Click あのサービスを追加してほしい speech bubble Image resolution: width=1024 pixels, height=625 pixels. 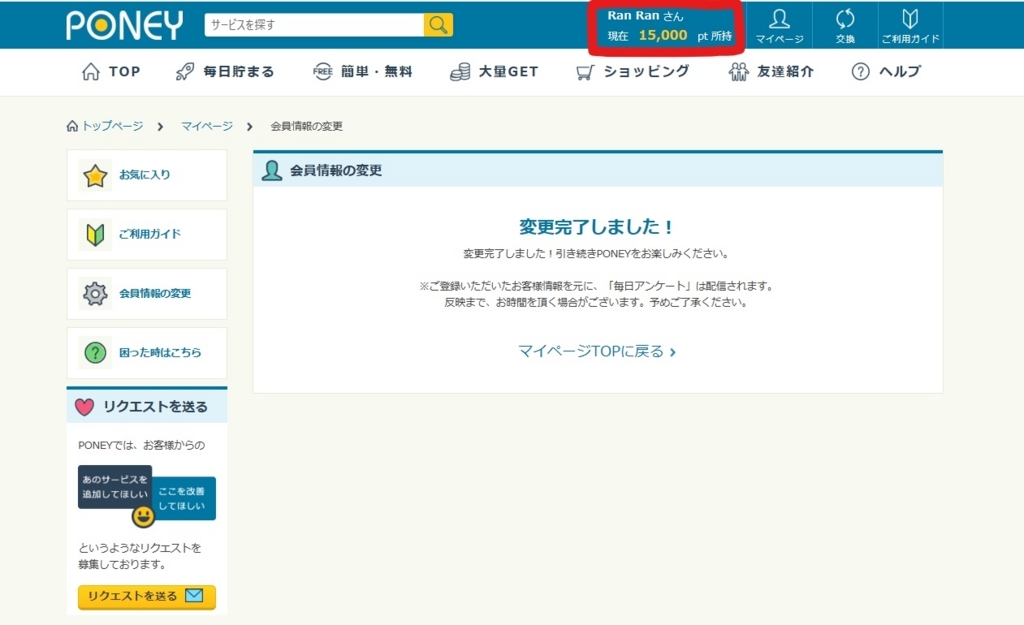[x=115, y=487]
